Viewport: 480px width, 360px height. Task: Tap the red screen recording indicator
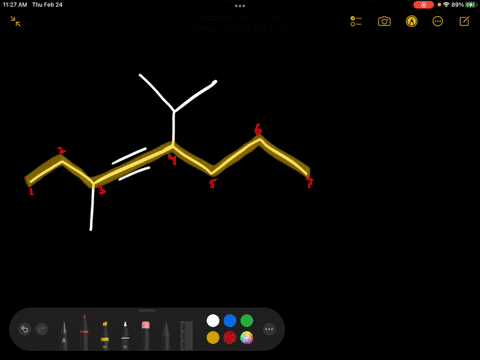tap(424, 5)
